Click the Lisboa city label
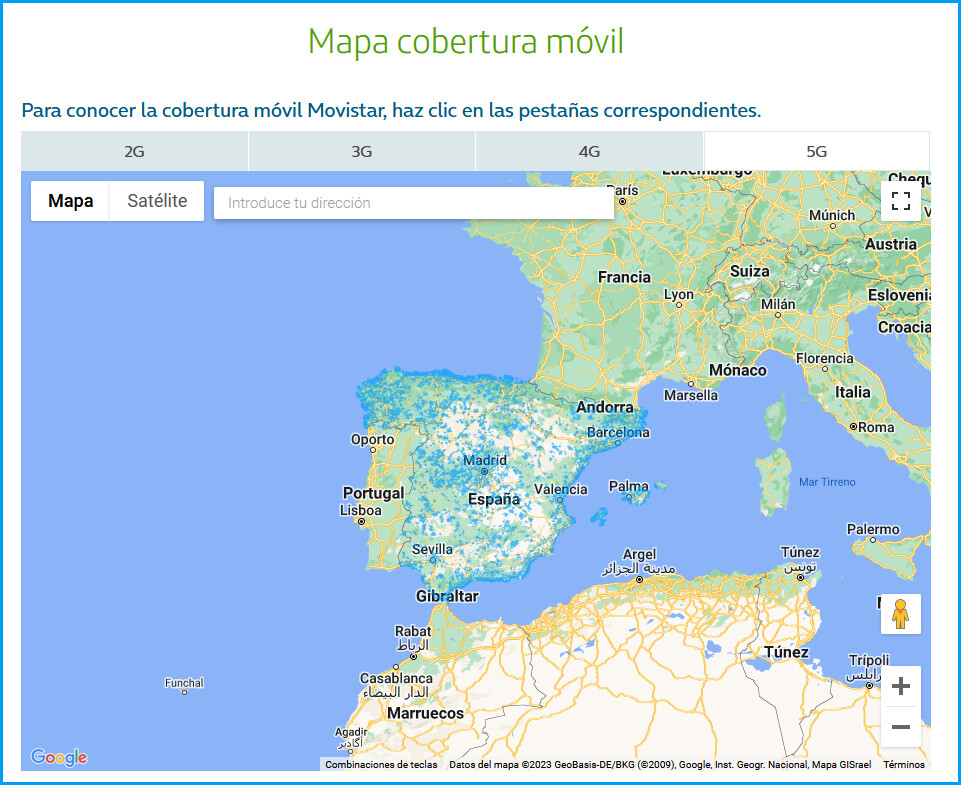 [x=360, y=510]
